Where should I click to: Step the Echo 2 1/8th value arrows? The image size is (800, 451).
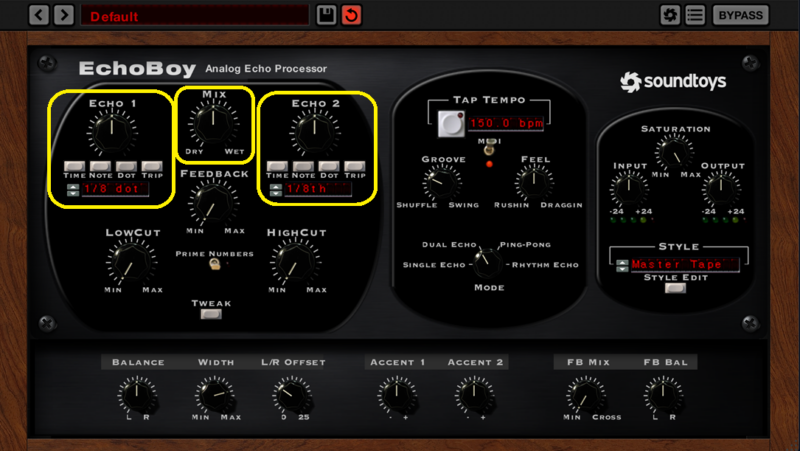pos(276,190)
